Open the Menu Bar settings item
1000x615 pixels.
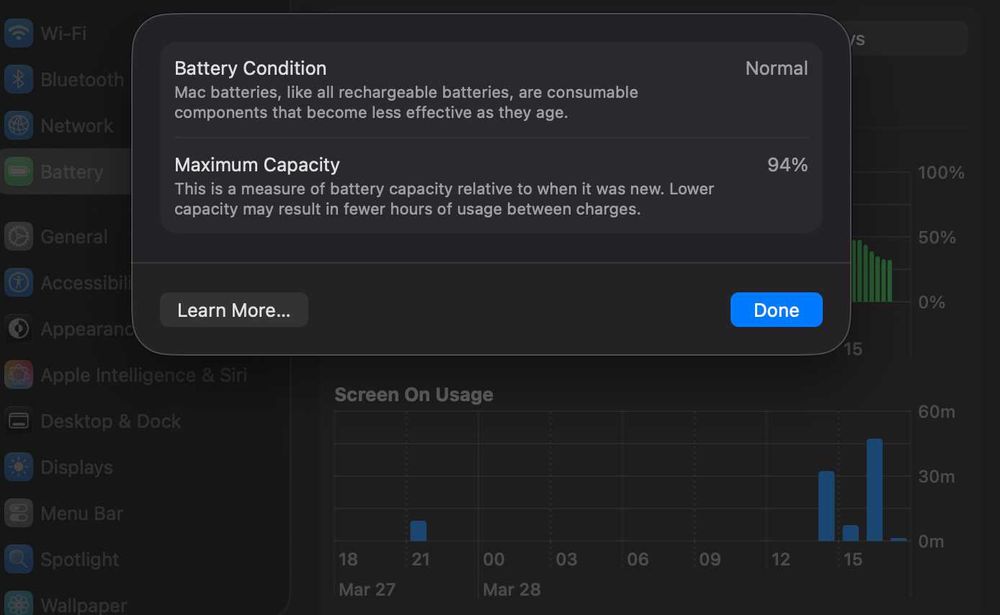(80, 513)
